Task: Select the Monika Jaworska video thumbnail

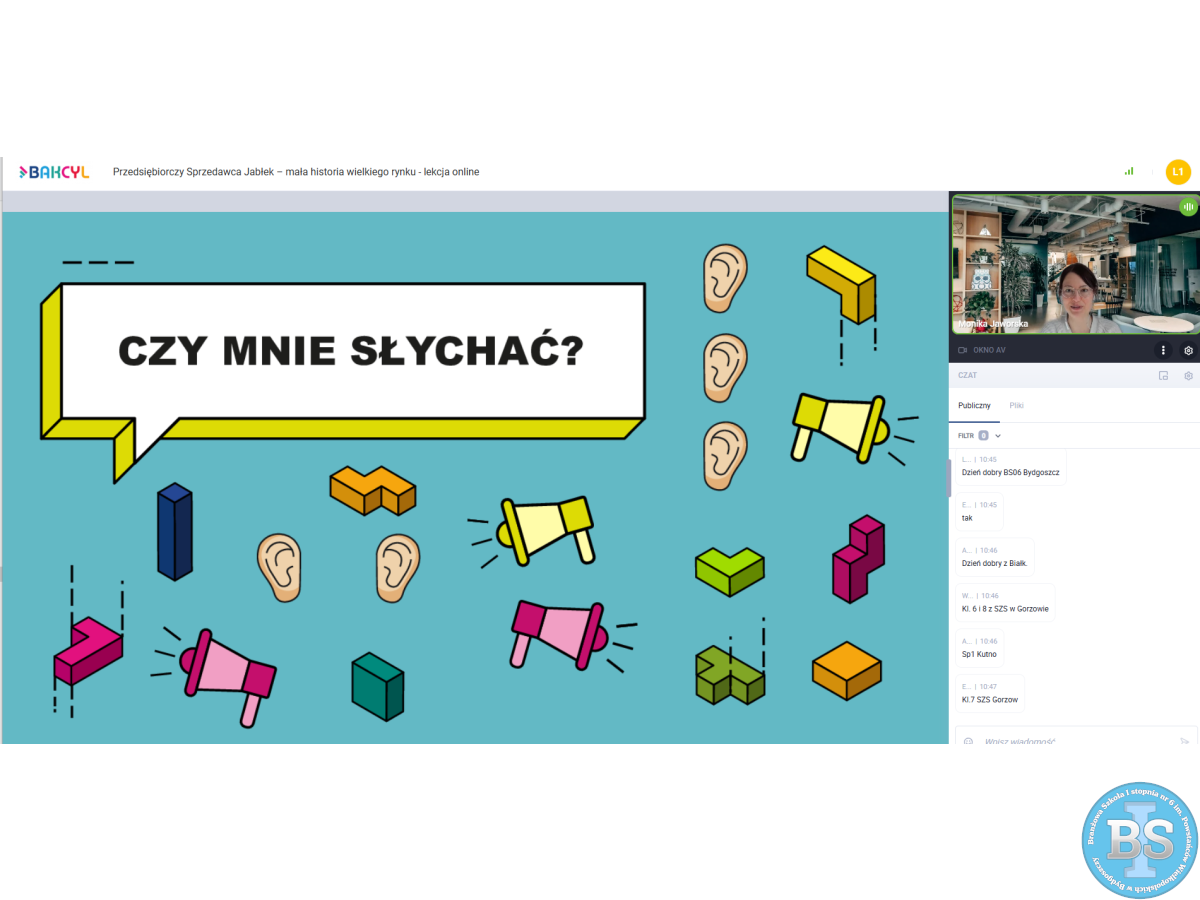Action: (1074, 264)
